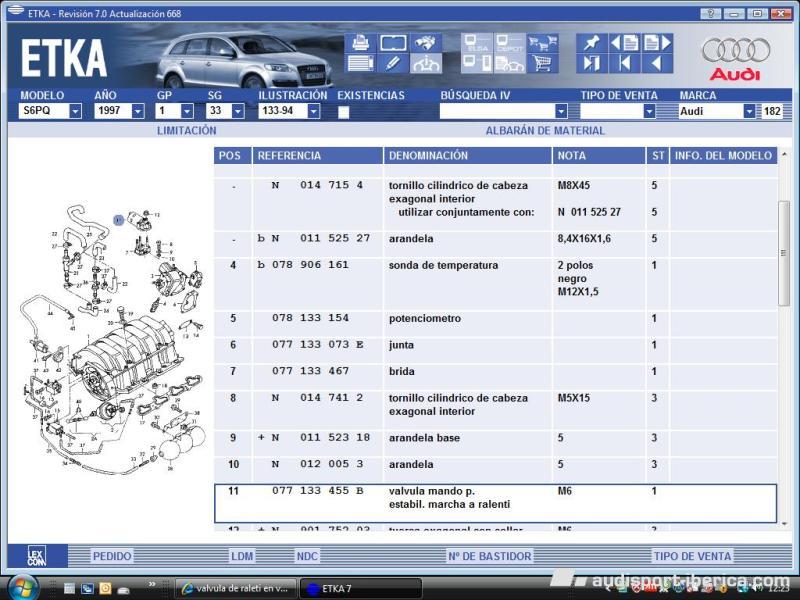Open the Windows Start menu orb
This screenshot has width=800, height=600.
tap(22, 588)
